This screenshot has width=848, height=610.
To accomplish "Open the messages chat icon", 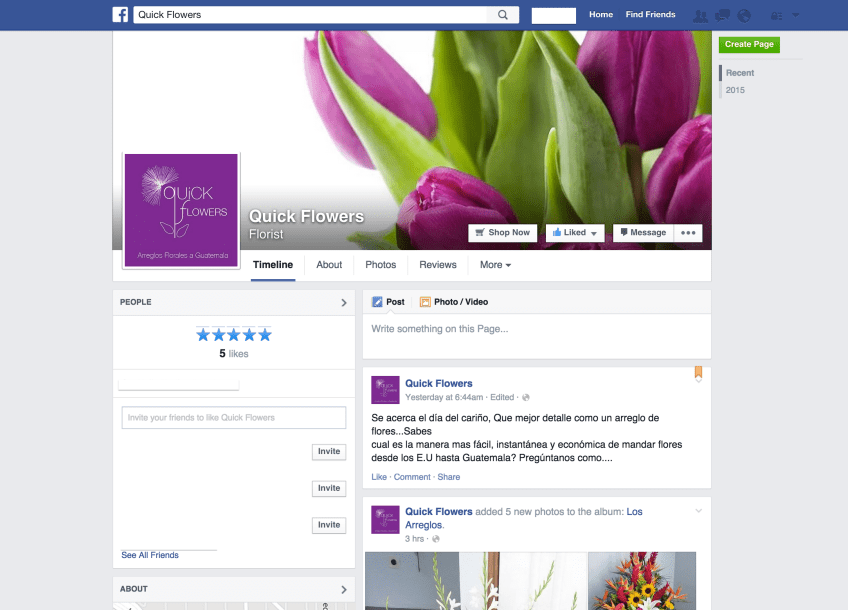I will pyautogui.click(x=722, y=15).
